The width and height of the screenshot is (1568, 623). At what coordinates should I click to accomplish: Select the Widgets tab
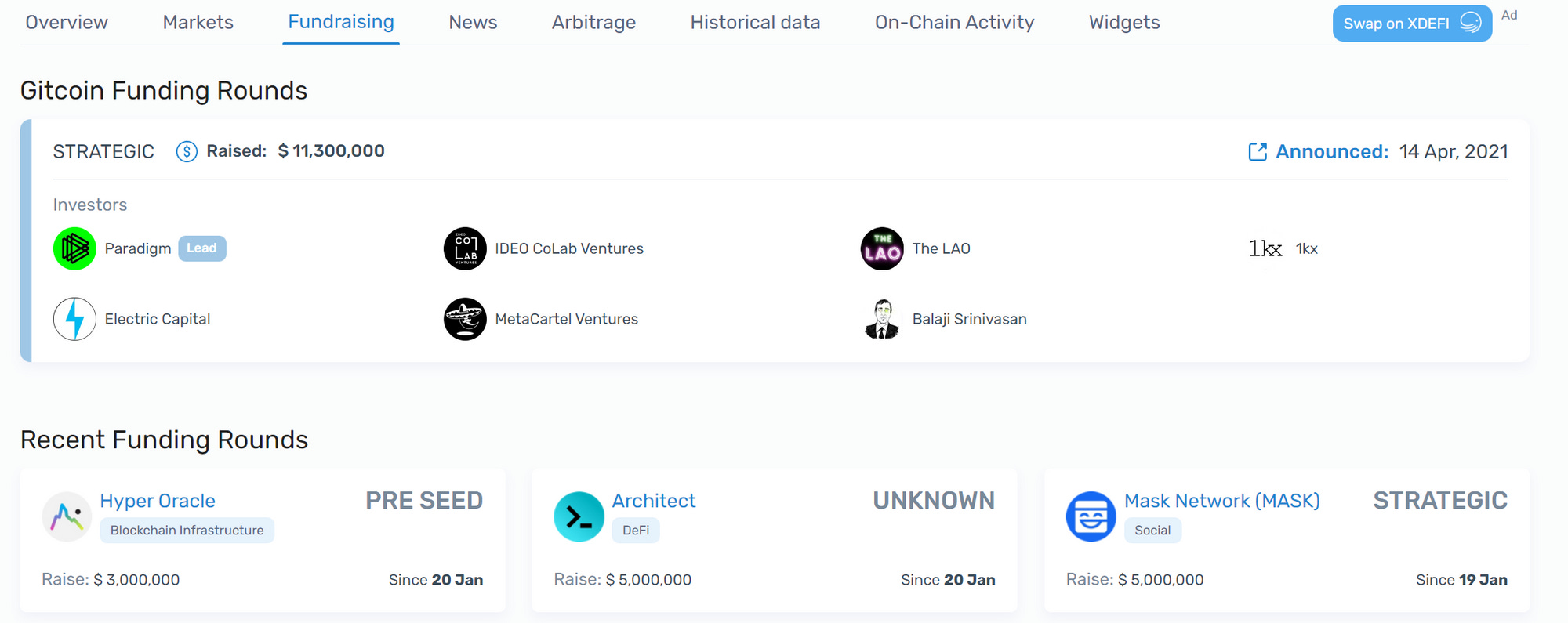[1124, 22]
